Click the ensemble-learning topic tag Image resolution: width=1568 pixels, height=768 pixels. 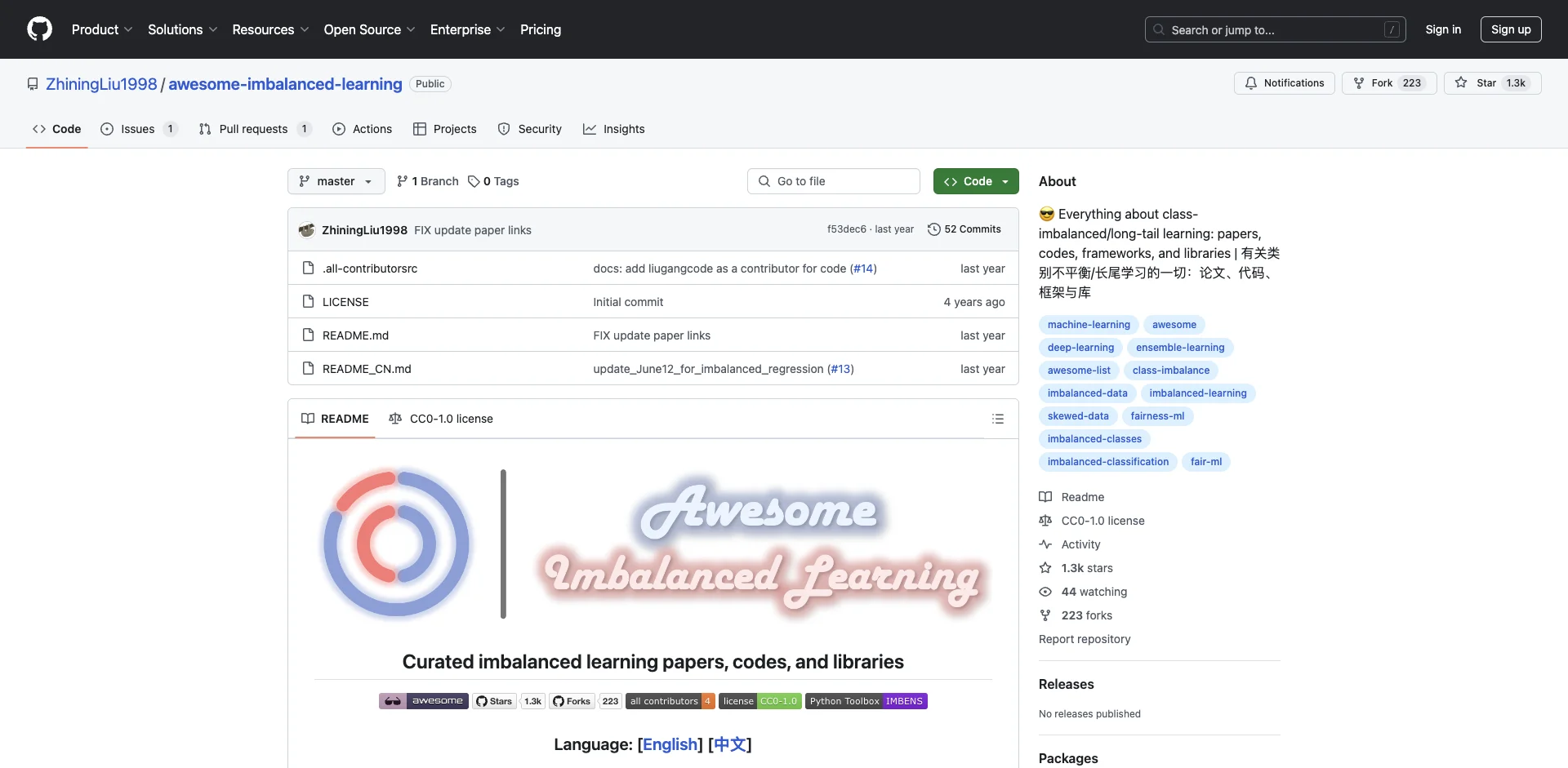[1180, 348]
